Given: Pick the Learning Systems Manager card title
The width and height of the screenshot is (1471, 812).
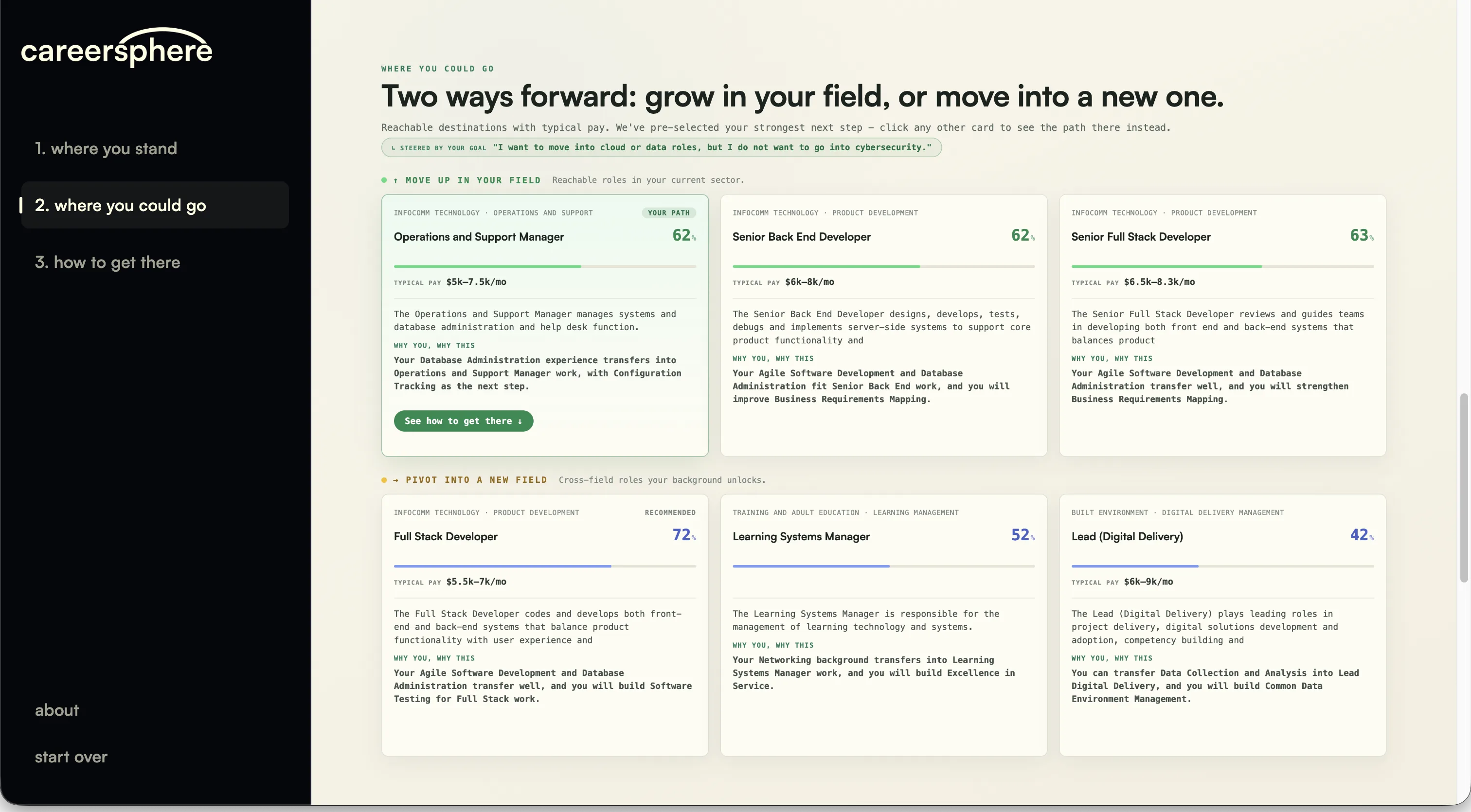Looking at the screenshot, I should pyautogui.click(x=801, y=536).
